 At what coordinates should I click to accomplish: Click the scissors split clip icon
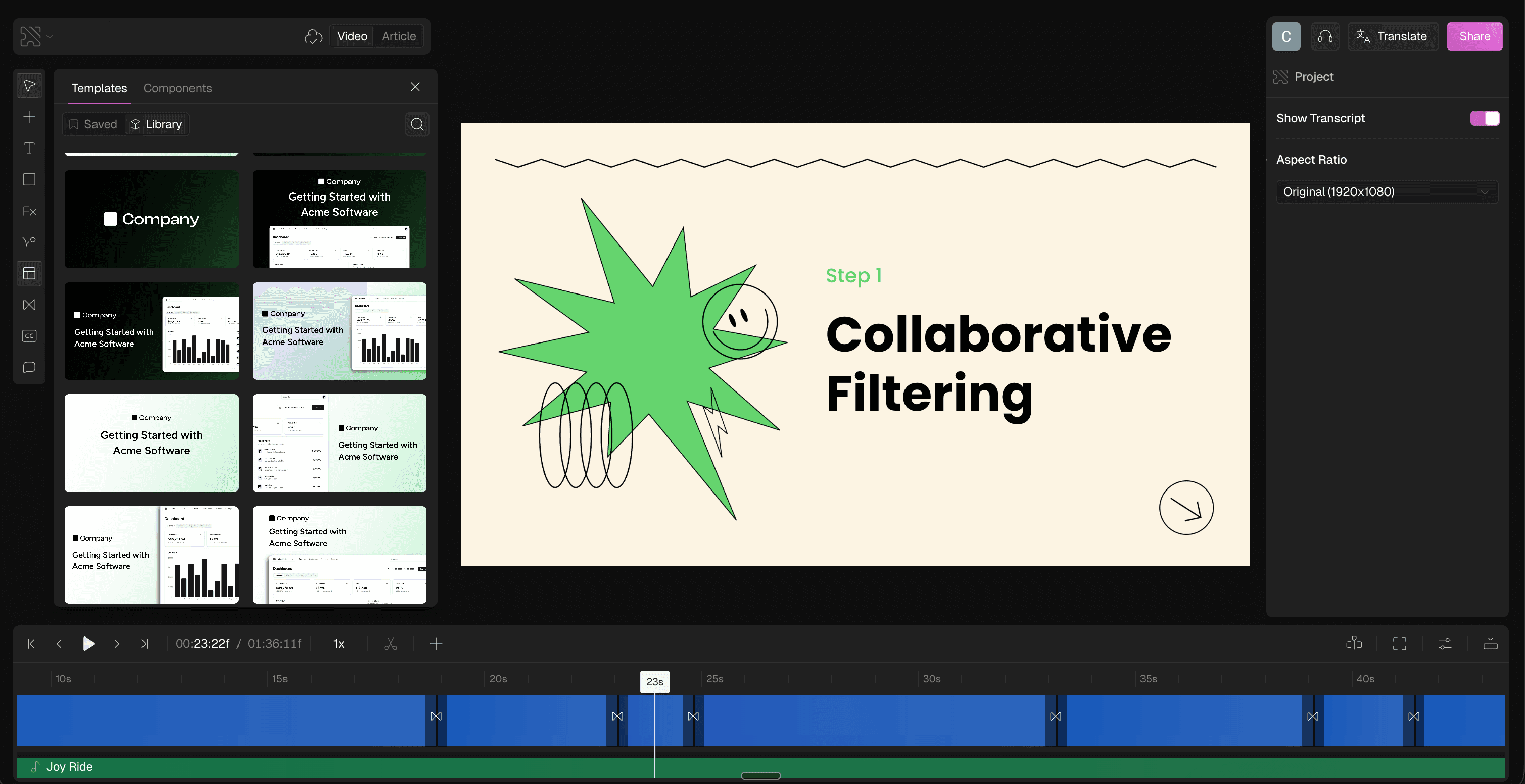(x=390, y=644)
